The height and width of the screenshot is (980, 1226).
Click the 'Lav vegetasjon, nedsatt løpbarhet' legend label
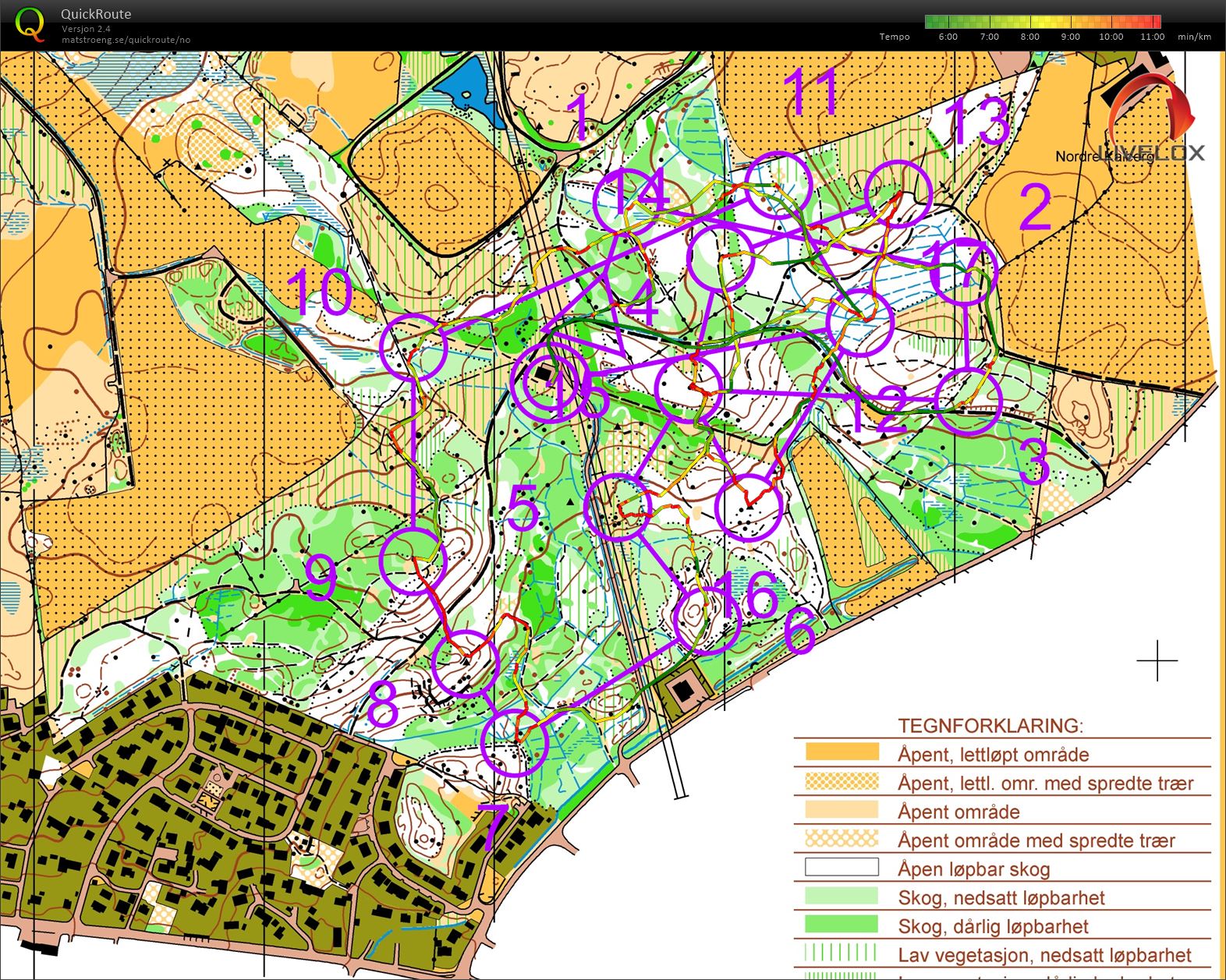1044,954
